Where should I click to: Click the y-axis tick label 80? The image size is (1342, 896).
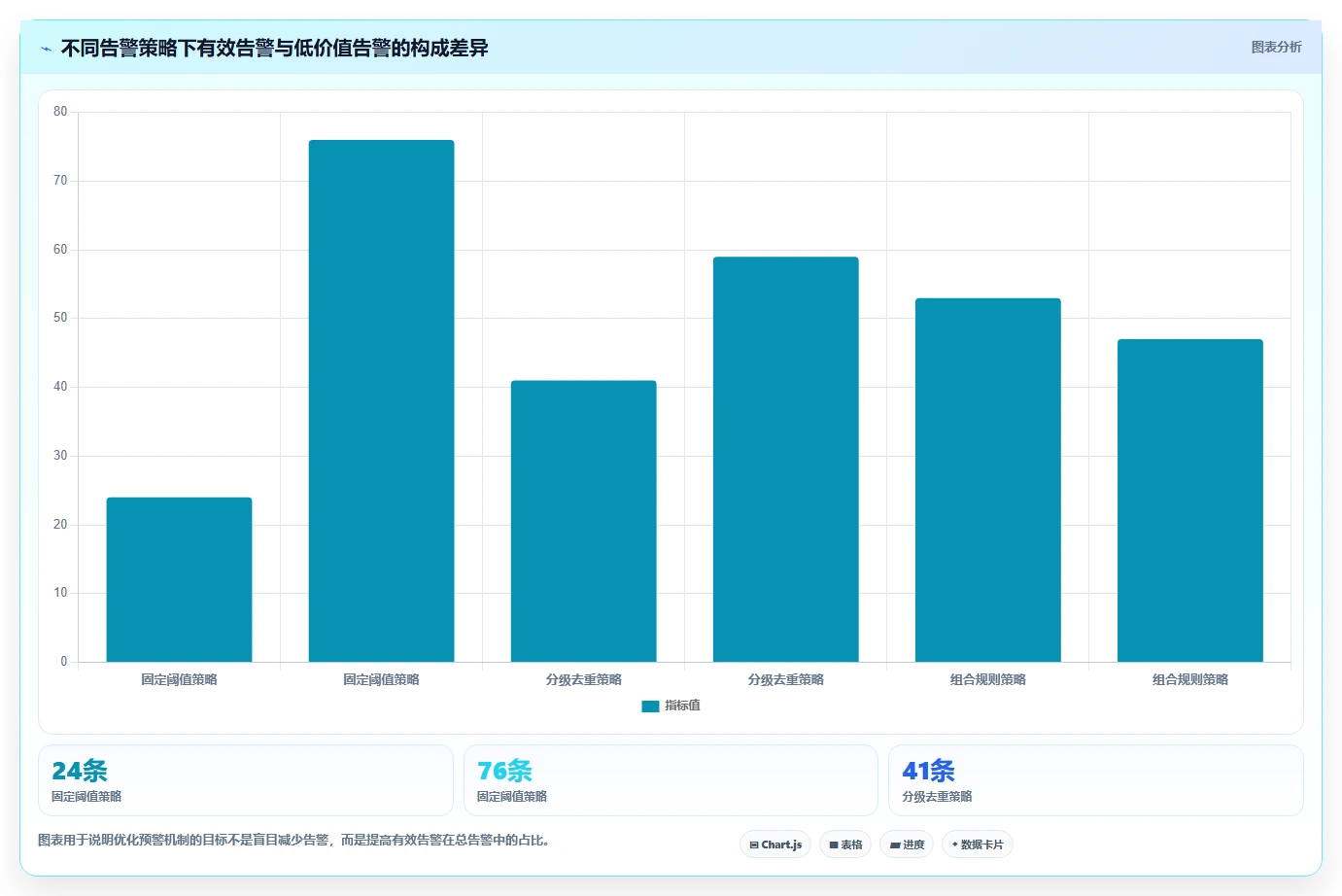60,112
